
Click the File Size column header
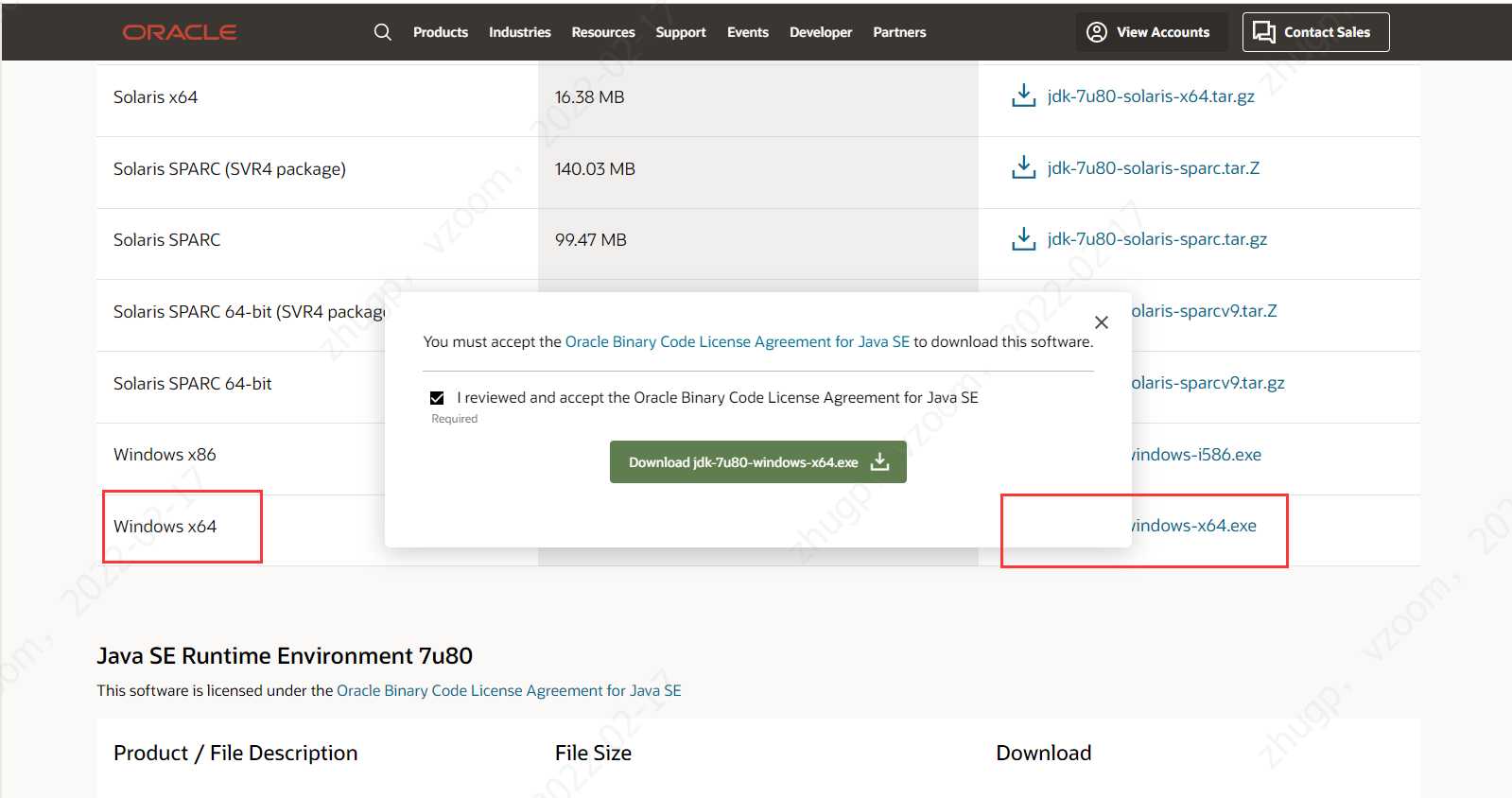[593, 753]
